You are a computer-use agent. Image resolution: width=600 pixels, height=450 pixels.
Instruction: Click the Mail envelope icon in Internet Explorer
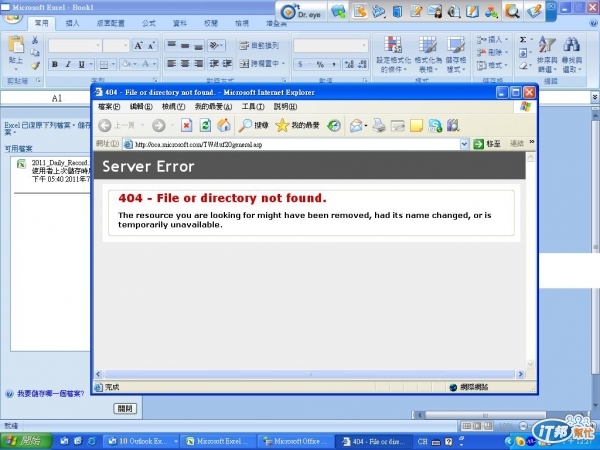tap(356, 125)
